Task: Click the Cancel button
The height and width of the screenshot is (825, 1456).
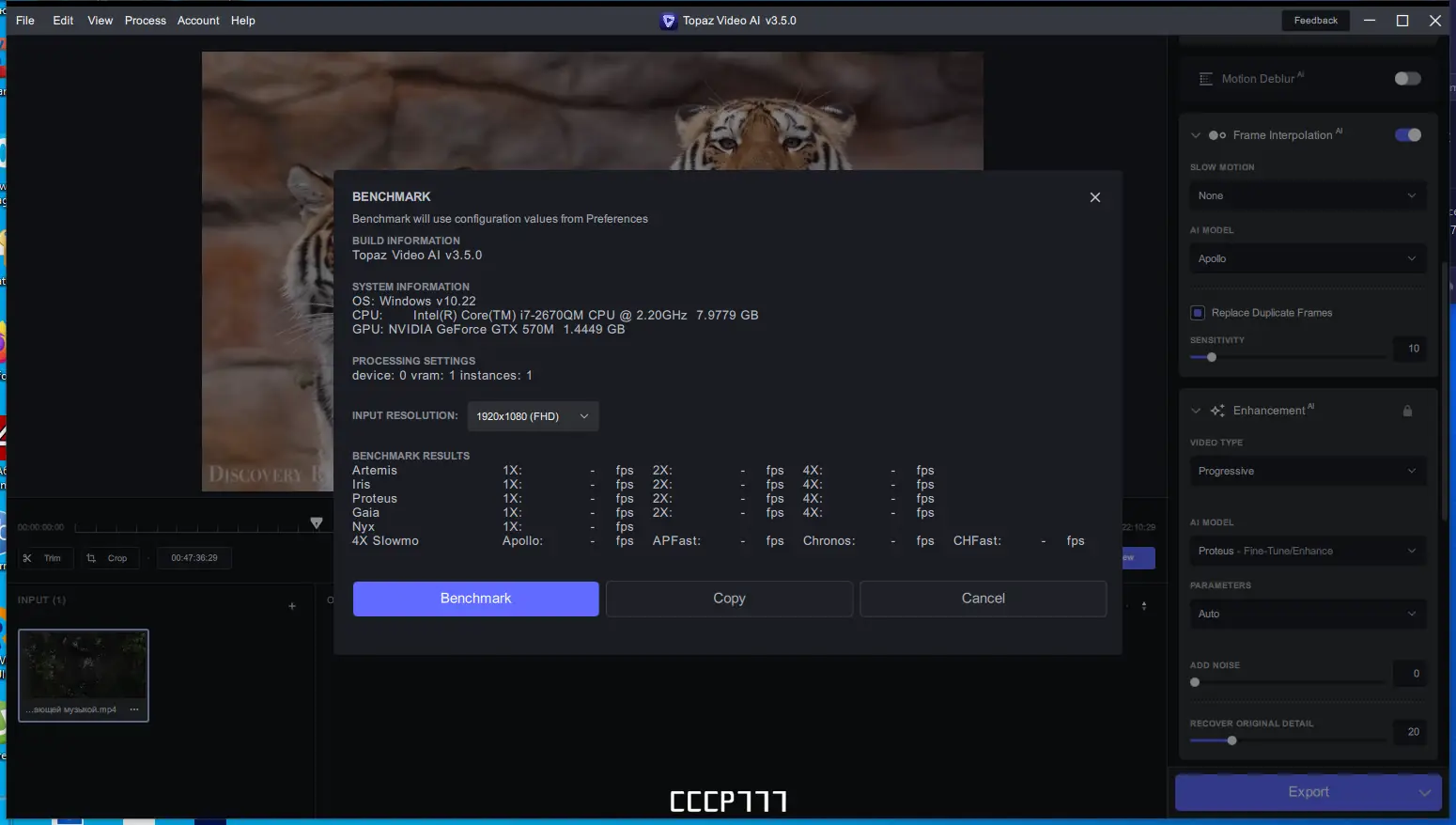Action: (984, 599)
